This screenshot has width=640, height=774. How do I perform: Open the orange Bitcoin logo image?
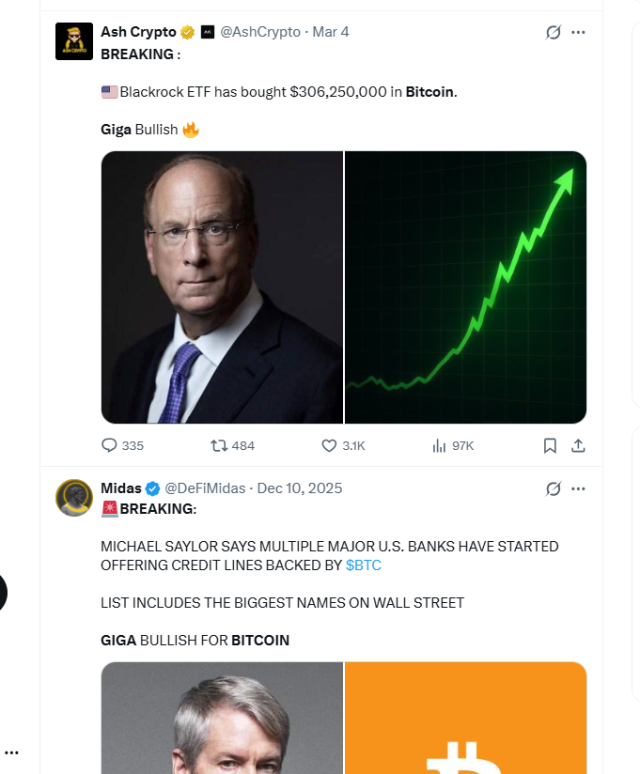coord(465,718)
